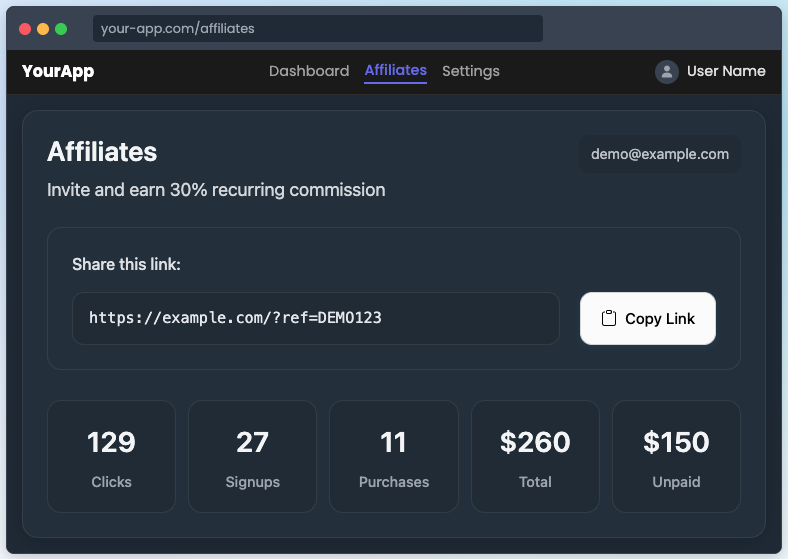Click the Affiliates page heading
Screen dimensions: 788x559
click(102, 152)
